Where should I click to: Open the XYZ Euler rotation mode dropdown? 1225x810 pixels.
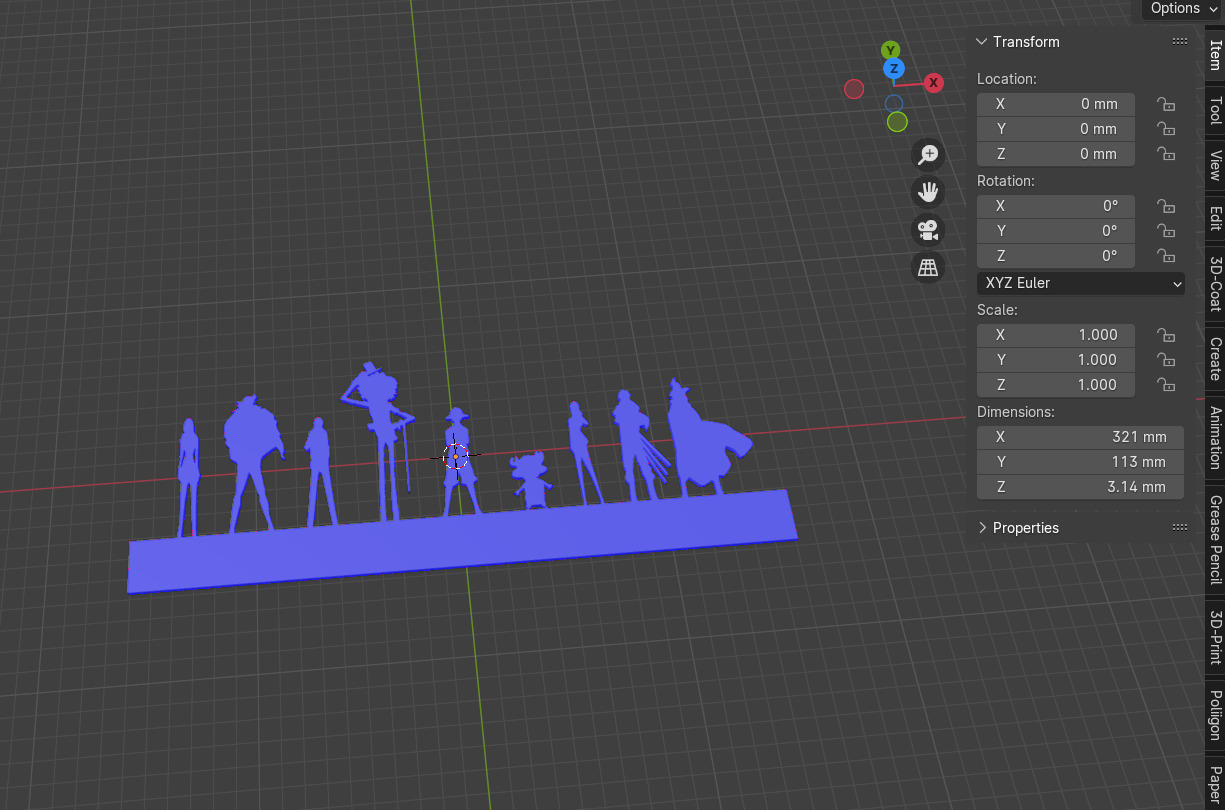pyautogui.click(x=1081, y=283)
